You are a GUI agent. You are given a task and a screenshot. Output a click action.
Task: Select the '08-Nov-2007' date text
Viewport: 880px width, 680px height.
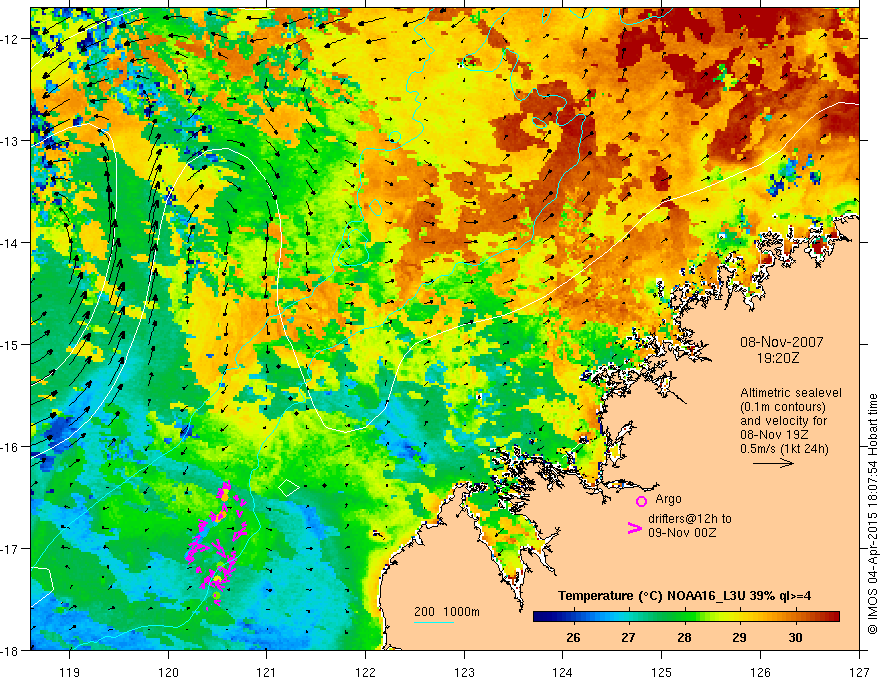click(x=782, y=342)
